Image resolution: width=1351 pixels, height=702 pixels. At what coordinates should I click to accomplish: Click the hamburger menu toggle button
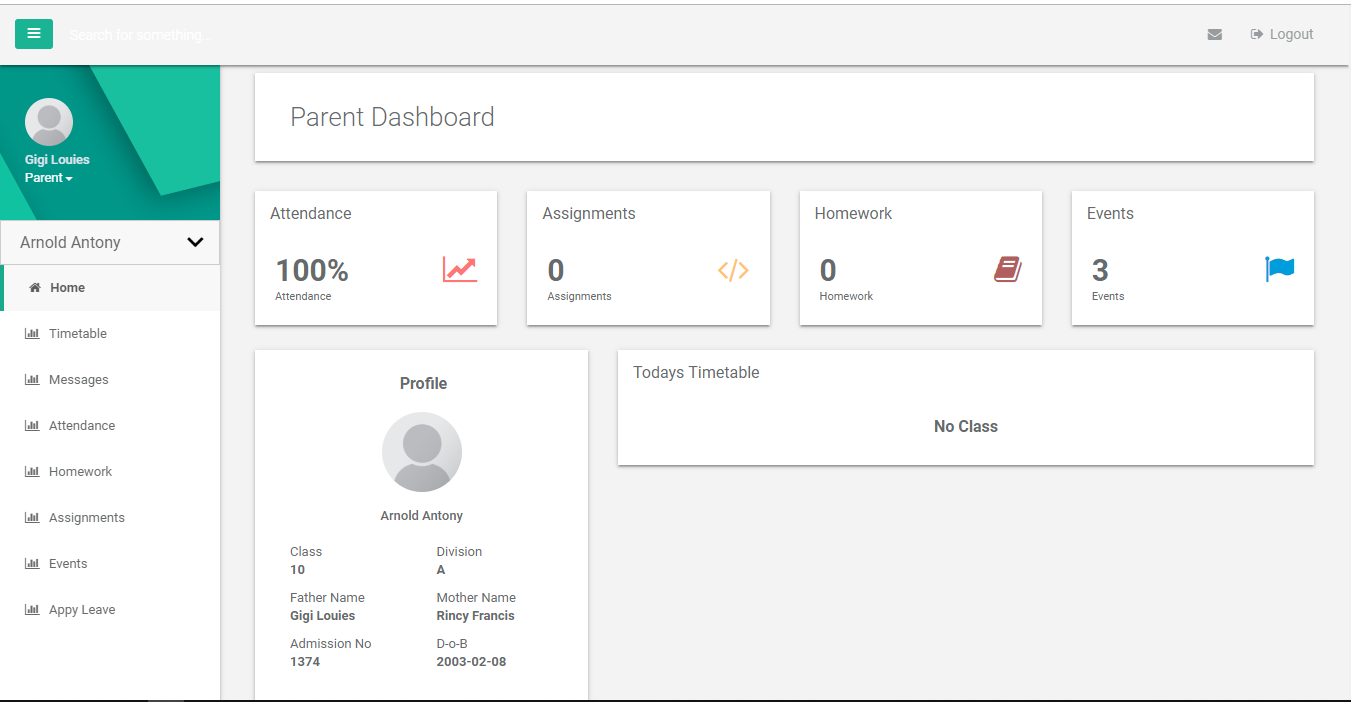tap(34, 34)
